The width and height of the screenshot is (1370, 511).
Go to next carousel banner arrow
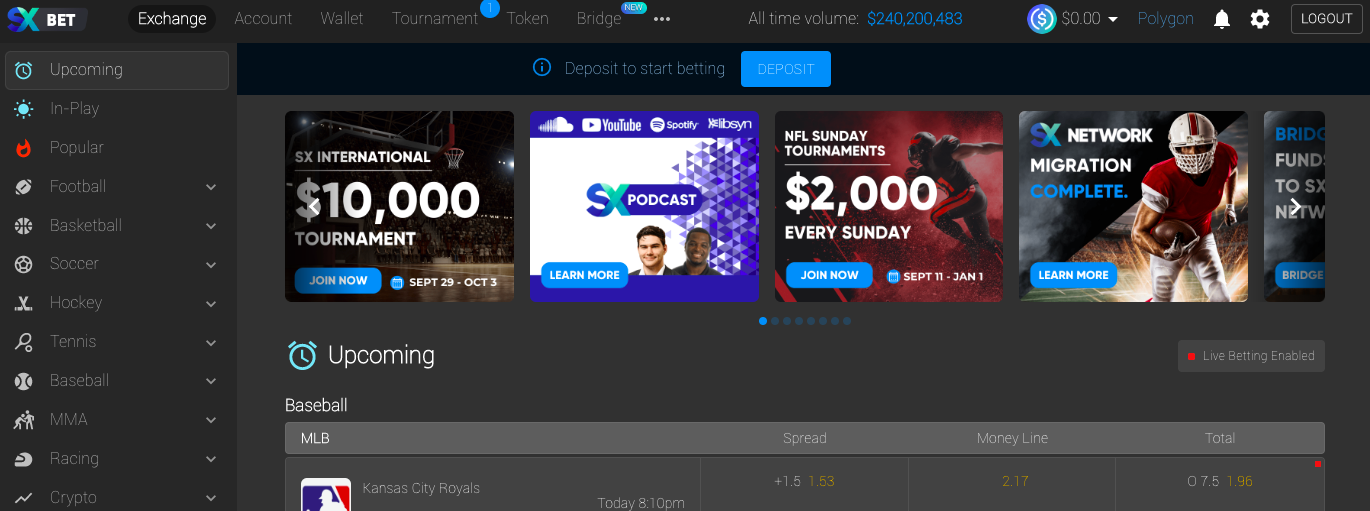1296,206
